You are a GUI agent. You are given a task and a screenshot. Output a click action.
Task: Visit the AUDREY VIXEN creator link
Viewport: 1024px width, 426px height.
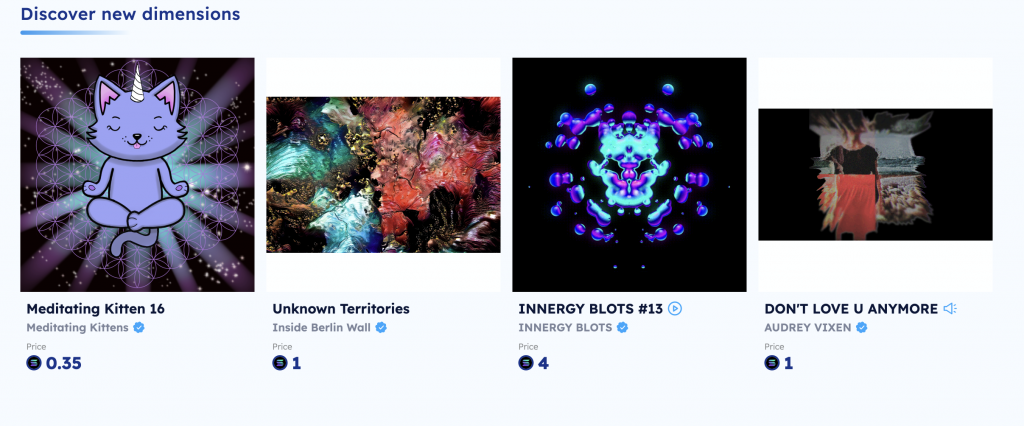click(808, 327)
